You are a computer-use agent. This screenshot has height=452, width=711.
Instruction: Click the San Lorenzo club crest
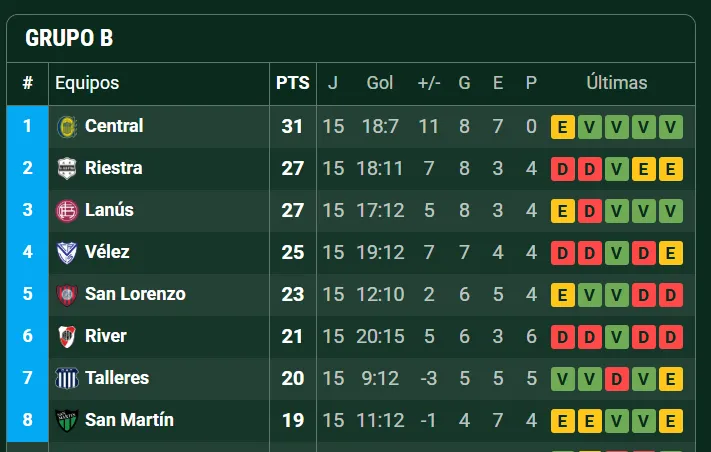coord(66,295)
